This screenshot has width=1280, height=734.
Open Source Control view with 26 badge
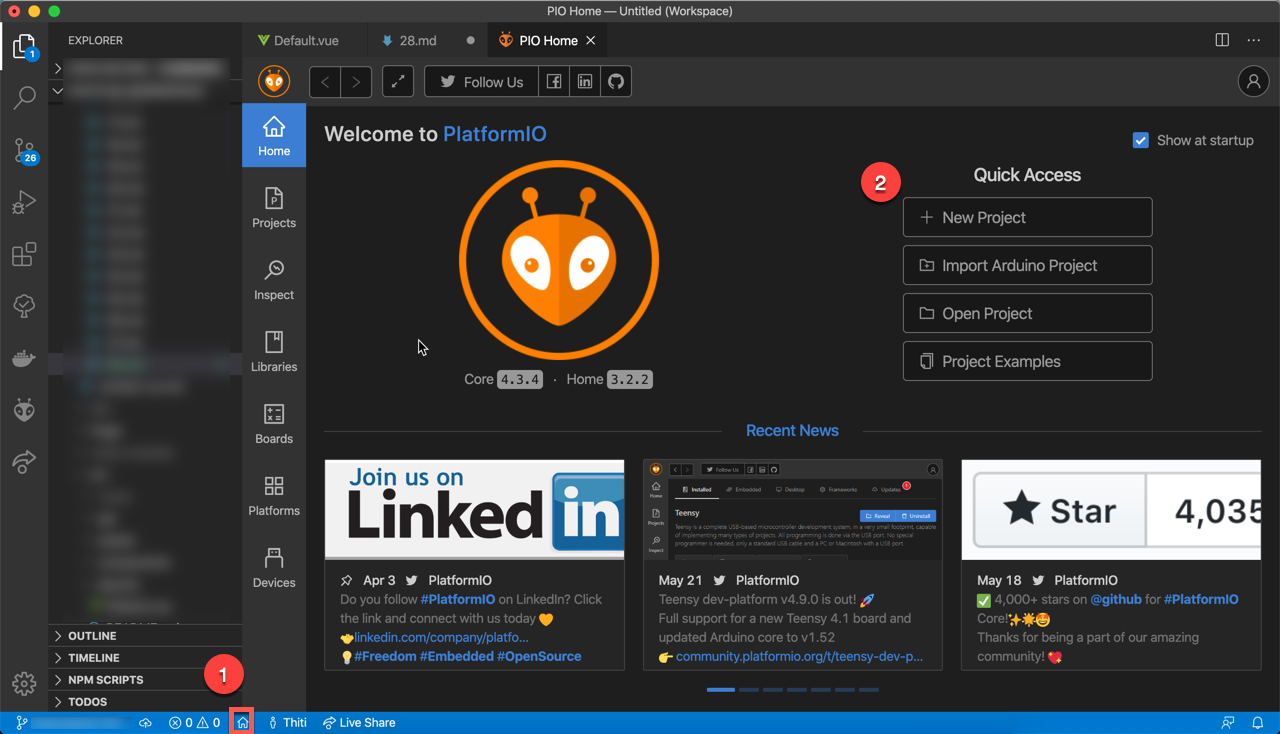coord(24,150)
